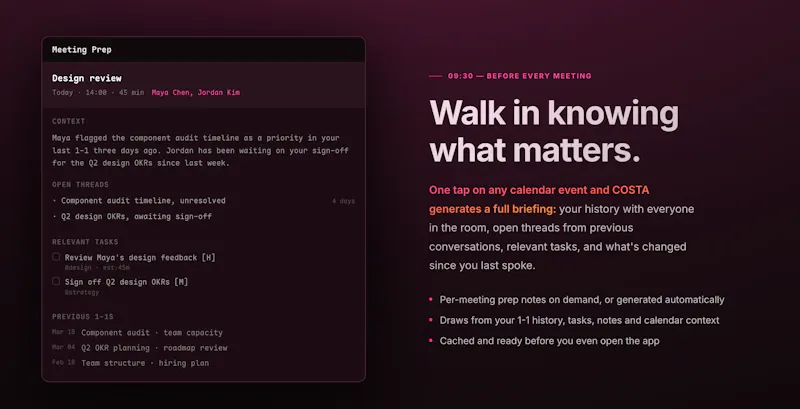Select the OPEN THREADS section label

pyautogui.click(x=80, y=185)
